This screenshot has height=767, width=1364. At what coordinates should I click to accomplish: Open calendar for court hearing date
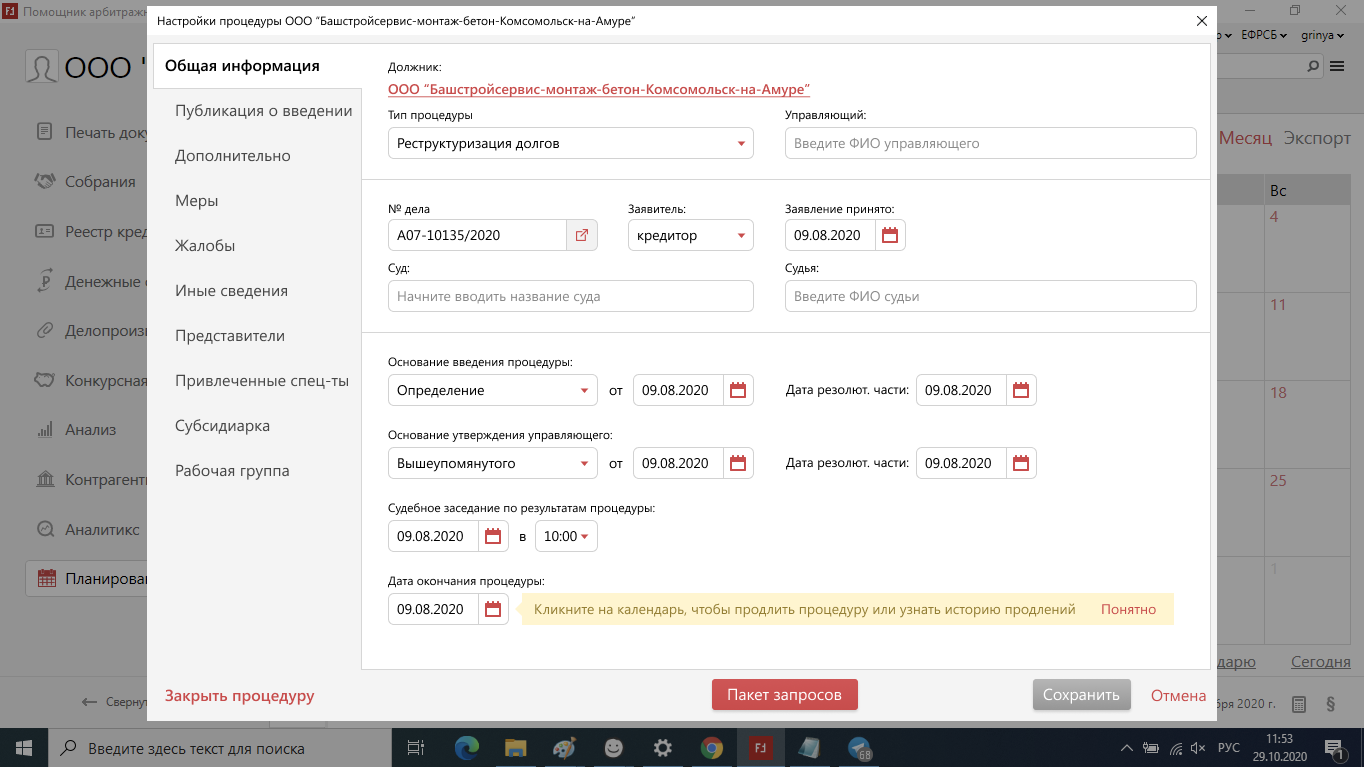pos(493,537)
